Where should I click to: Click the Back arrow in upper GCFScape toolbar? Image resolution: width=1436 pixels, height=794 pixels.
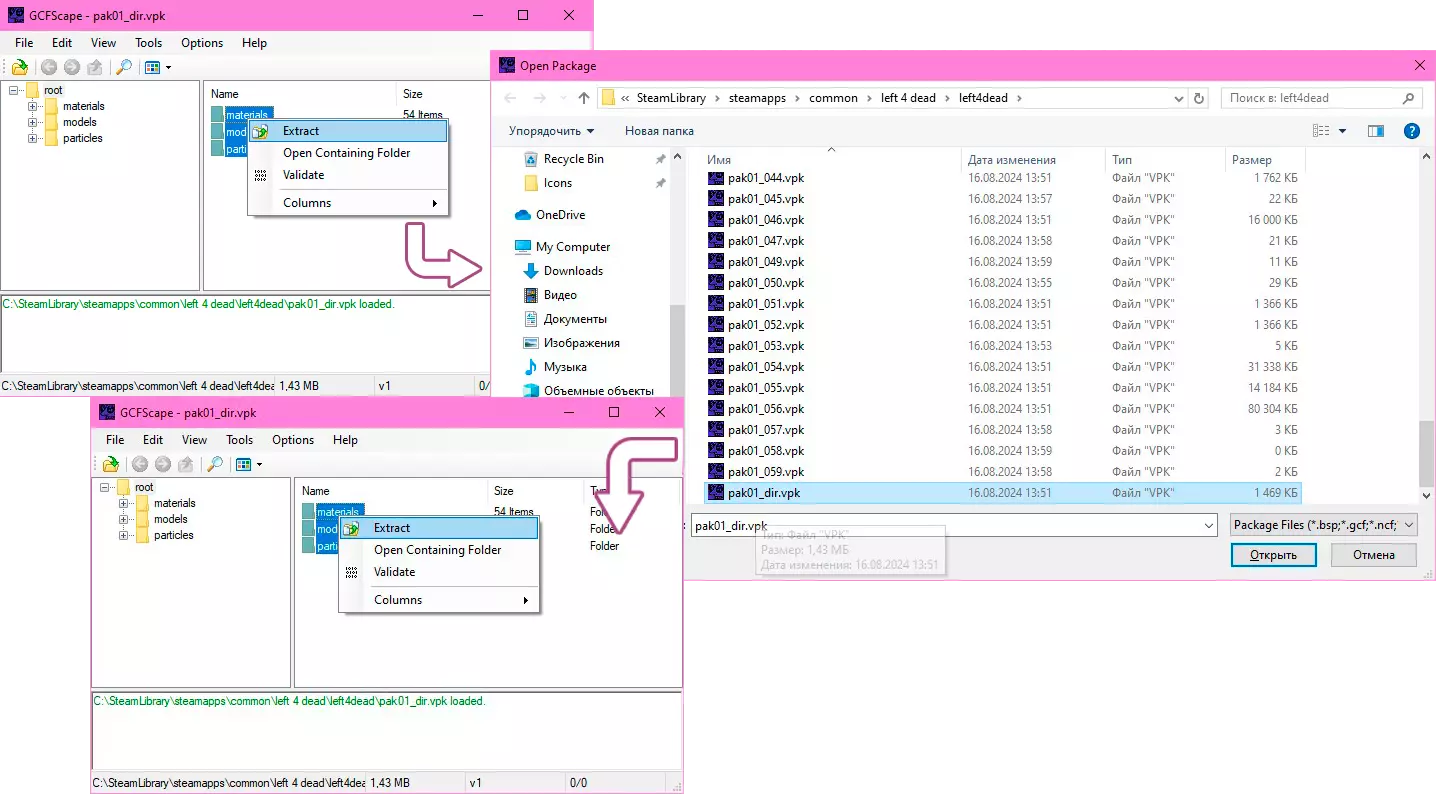(49, 67)
